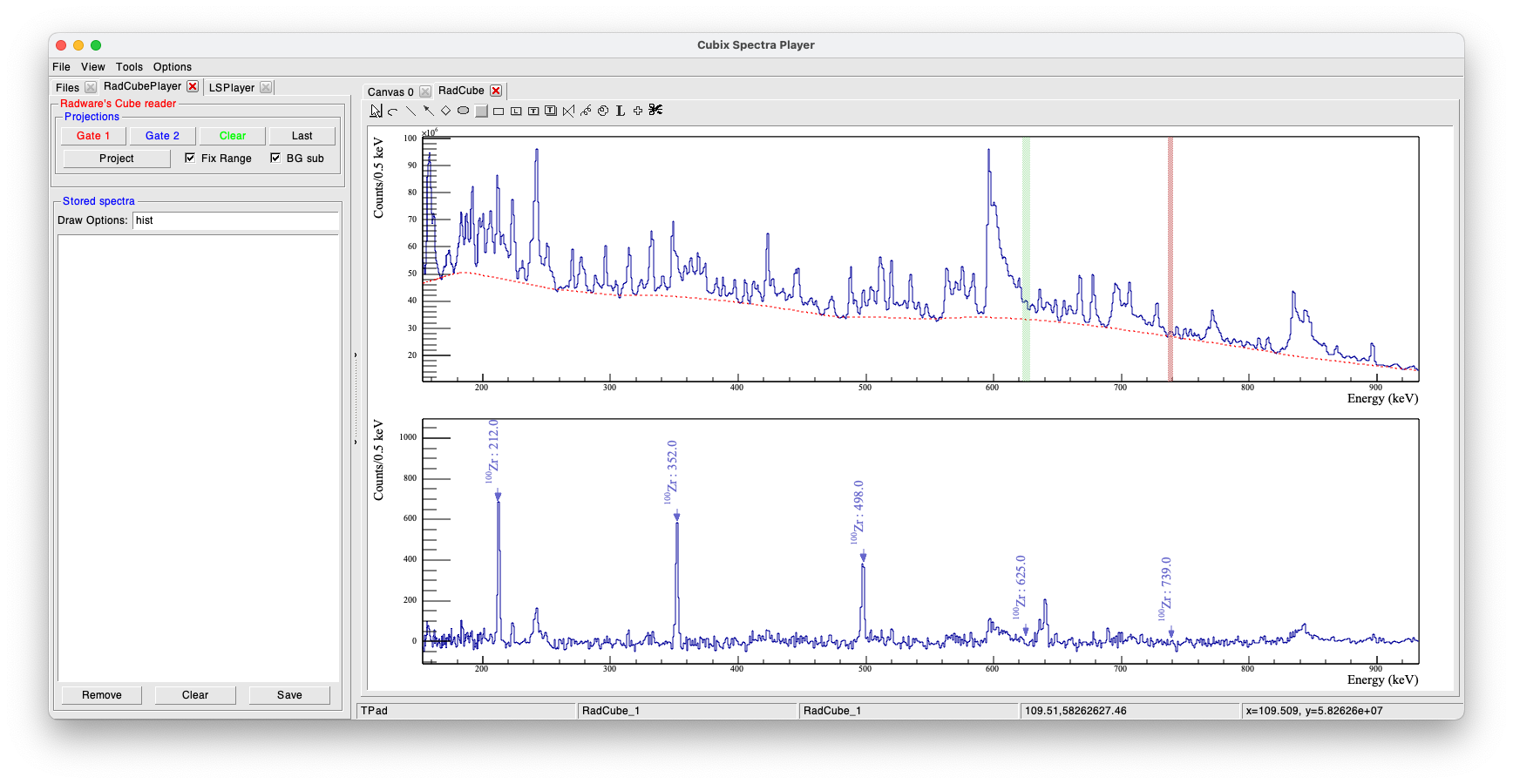Click the upper plot Energy (keV) axis title
This screenshot has width=1513, height=784.
(x=1382, y=399)
